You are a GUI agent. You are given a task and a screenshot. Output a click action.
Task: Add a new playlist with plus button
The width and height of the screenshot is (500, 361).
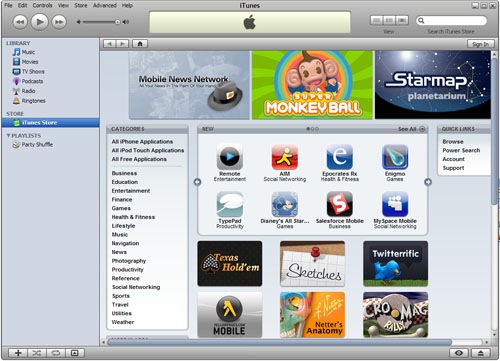click(x=18, y=353)
